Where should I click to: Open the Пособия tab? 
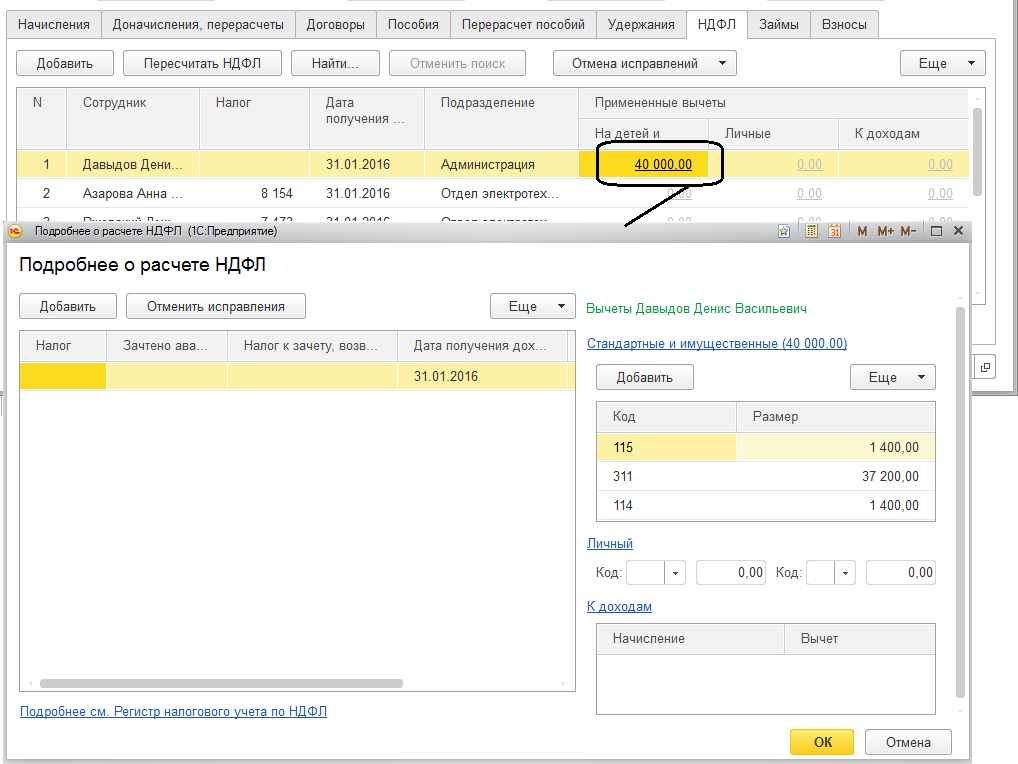(413, 25)
